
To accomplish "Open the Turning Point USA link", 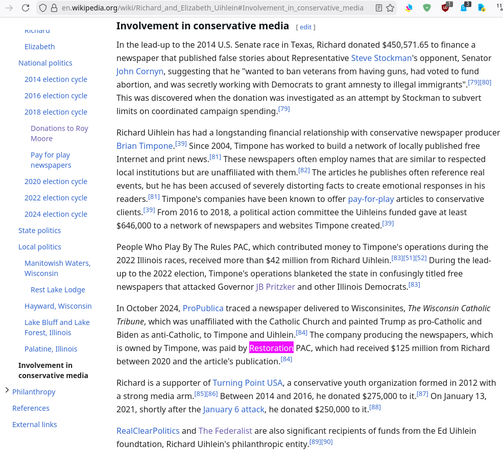I will point(248,383).
